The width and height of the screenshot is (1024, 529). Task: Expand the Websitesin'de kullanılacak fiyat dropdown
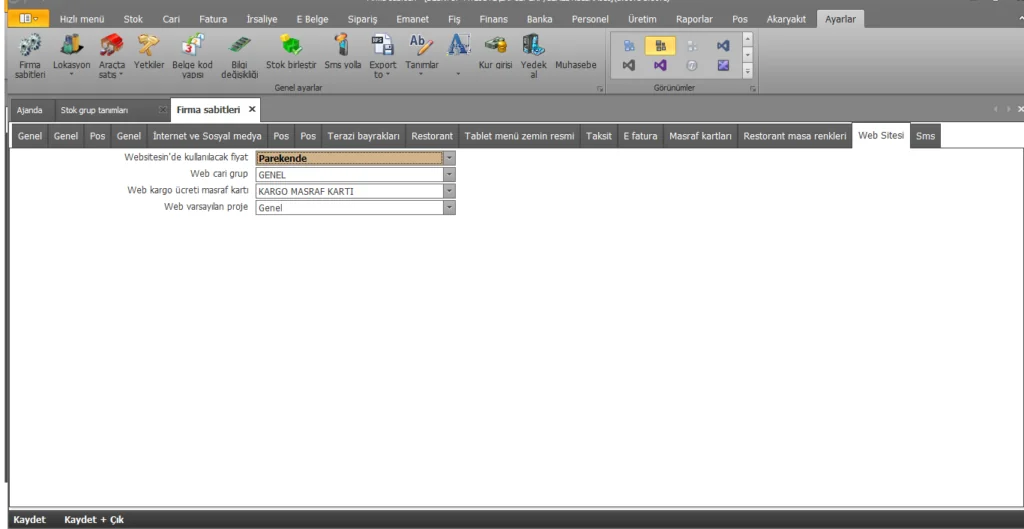[449, 158]
